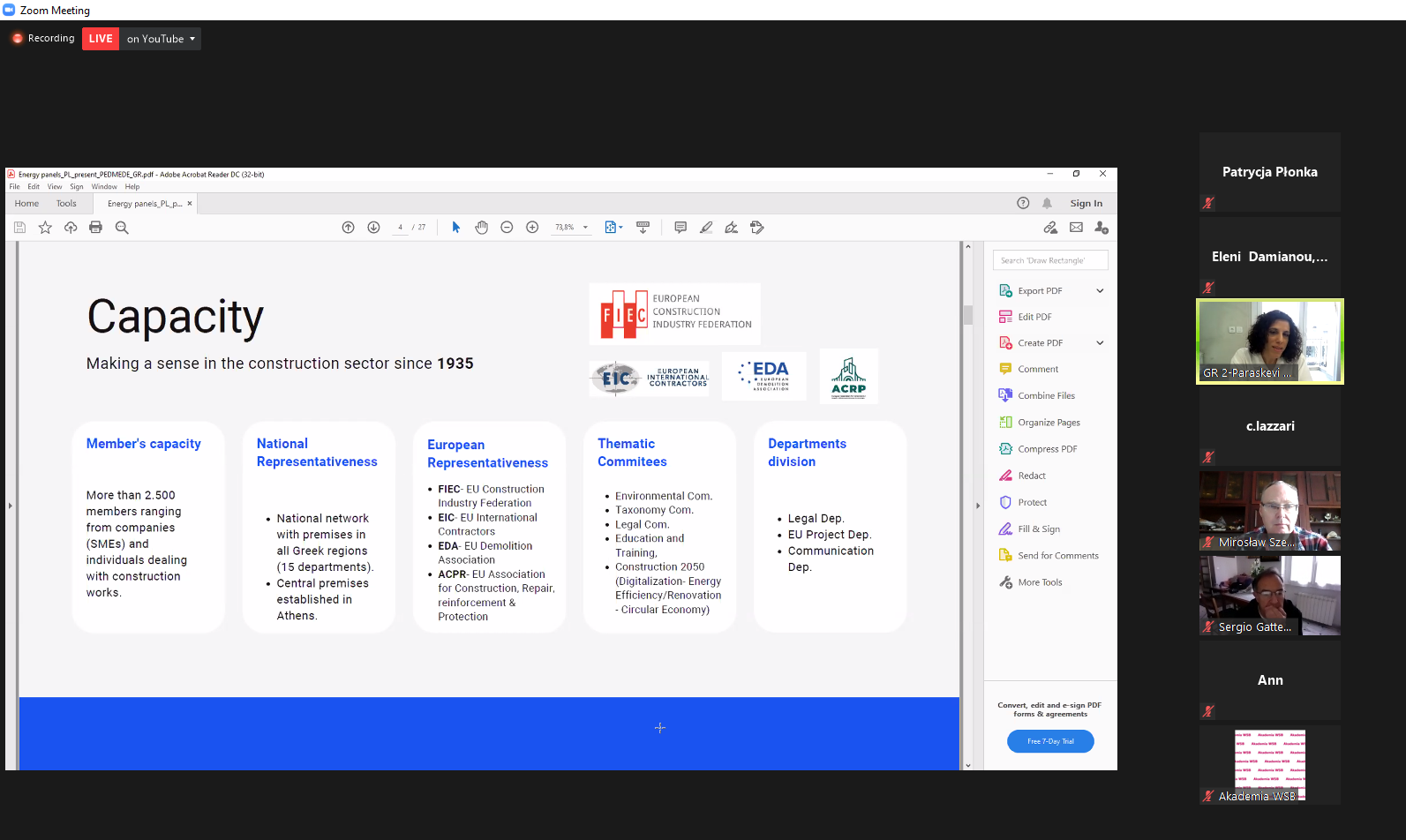Select the Highlight text tool
1406x840 pixels.
706,228
